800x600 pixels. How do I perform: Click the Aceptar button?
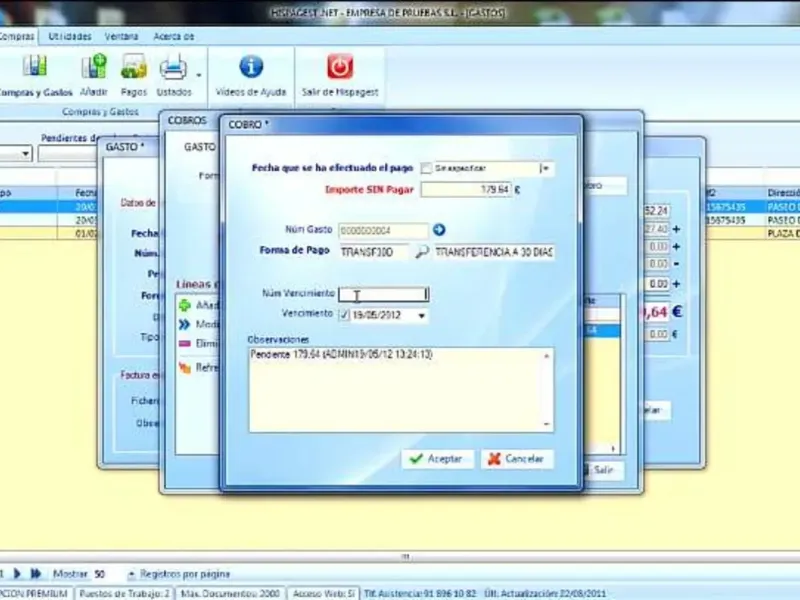pos(438,459)
